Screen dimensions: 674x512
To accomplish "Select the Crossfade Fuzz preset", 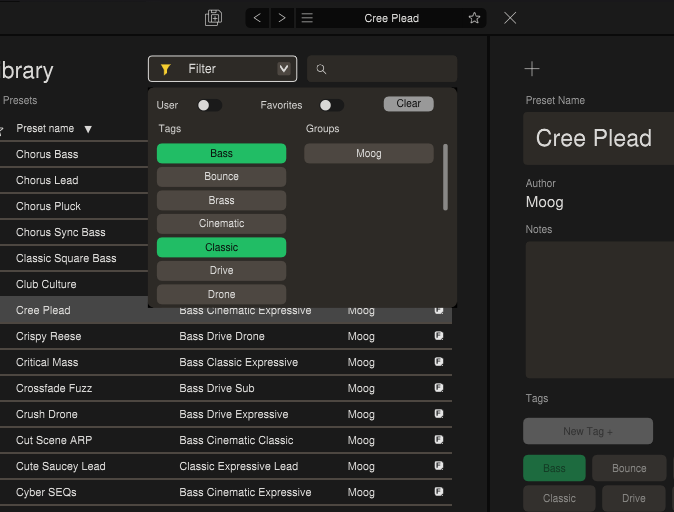I will click(x=226, y=388).
